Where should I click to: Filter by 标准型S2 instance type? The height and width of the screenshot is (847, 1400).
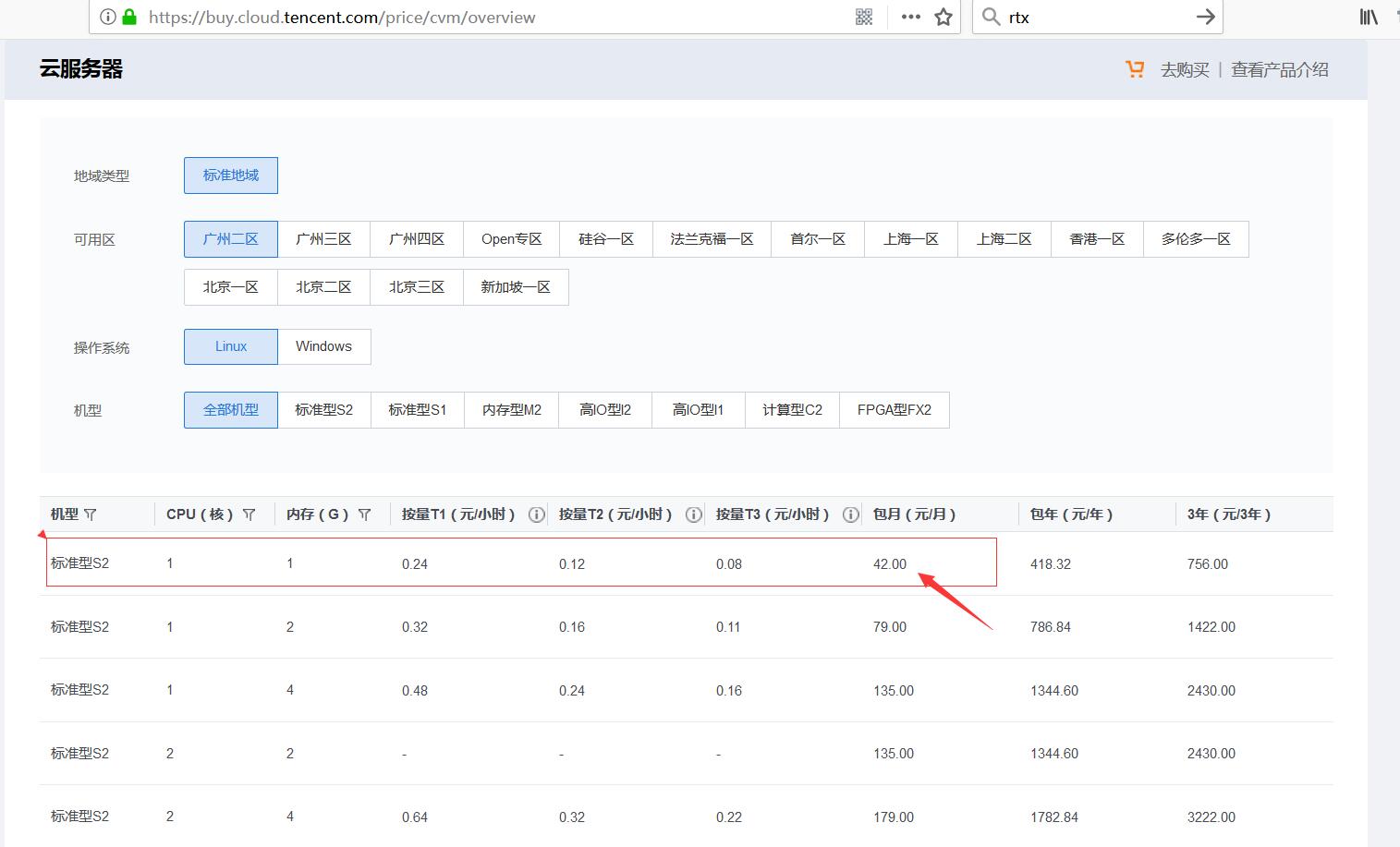pos(323,410)
